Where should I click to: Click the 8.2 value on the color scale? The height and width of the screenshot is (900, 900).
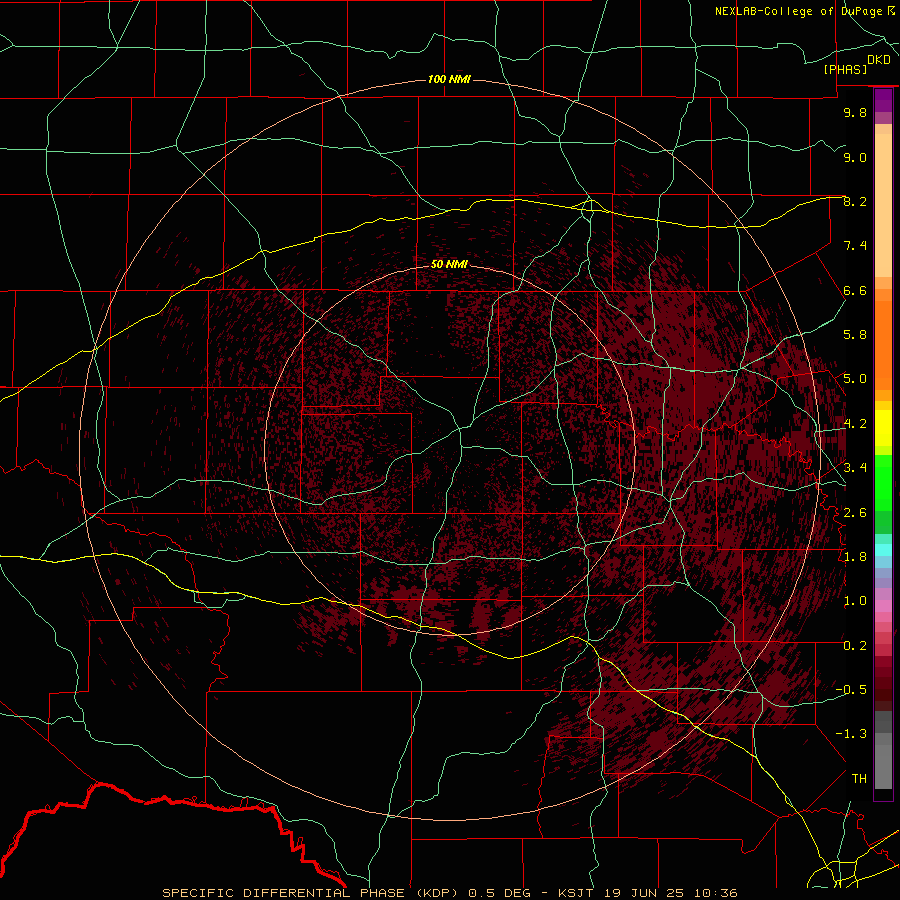click(x=855, y=201)
